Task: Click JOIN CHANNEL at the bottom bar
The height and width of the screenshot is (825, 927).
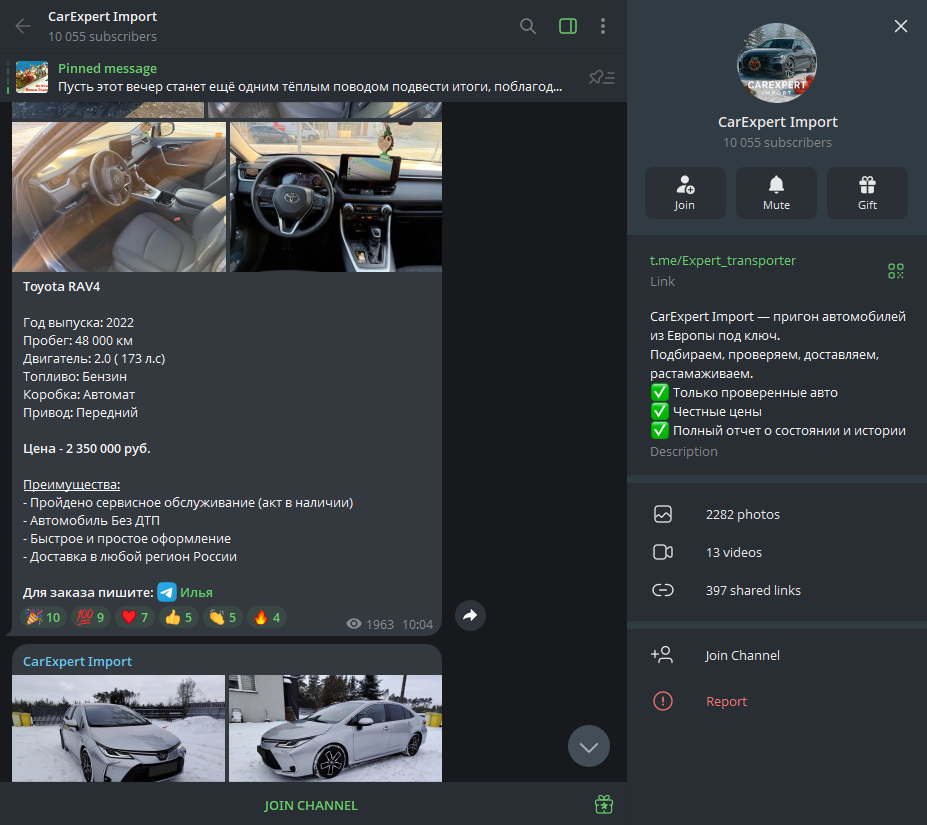Action: click(x=311, y=805)
